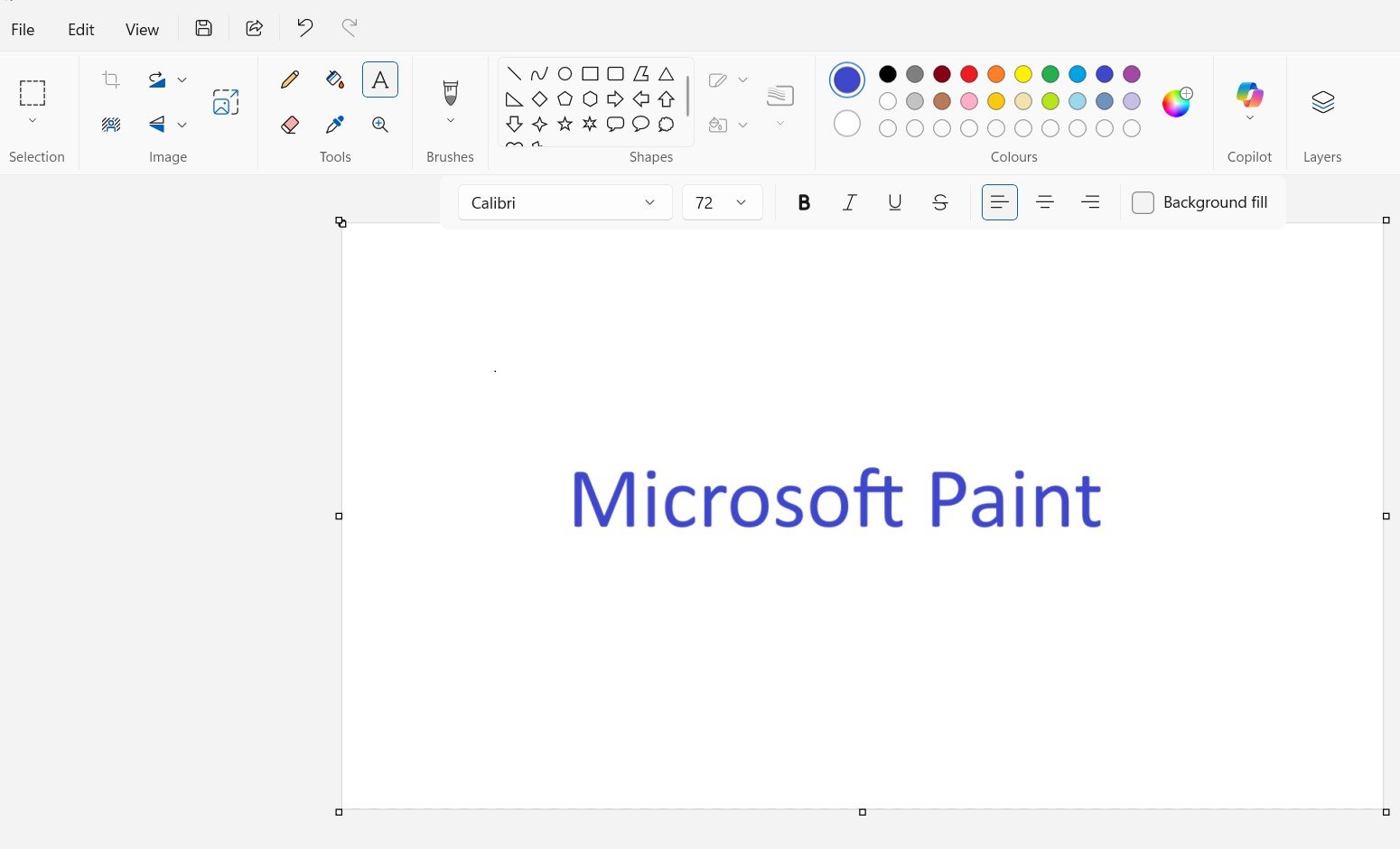Click the 'Microsoft Paint' text on canvas
The height and width of the screenshot is (849, 1400).
[836, 499]
